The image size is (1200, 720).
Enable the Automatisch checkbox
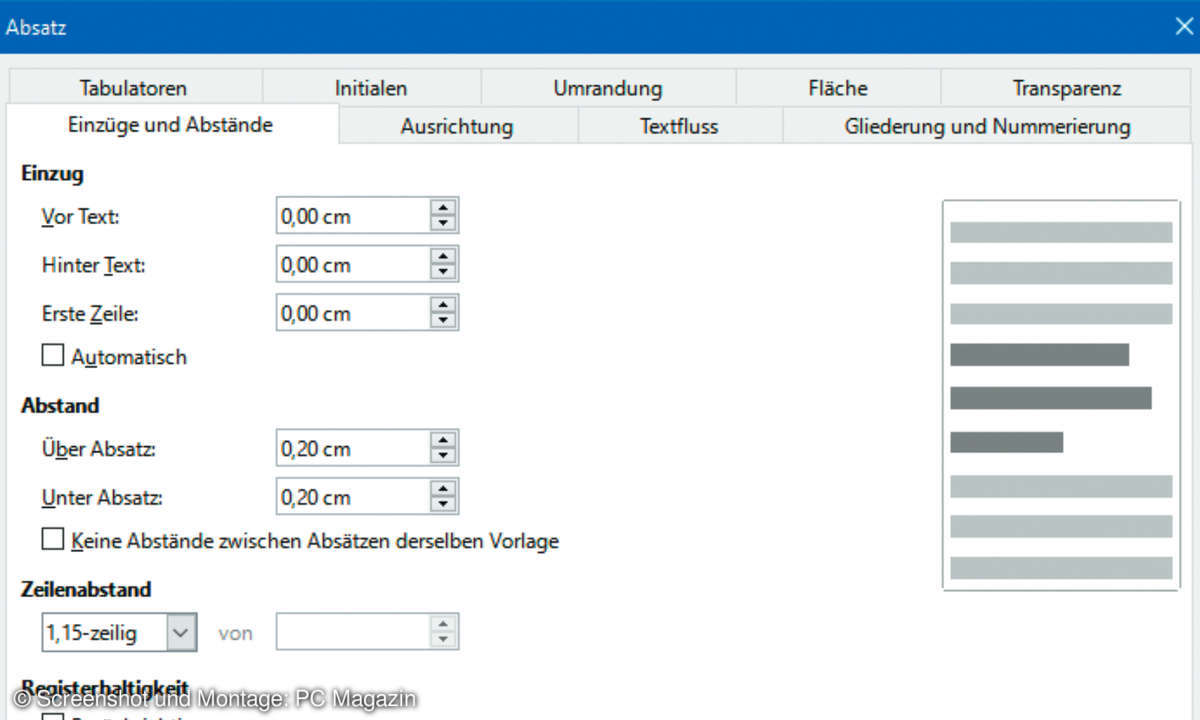(52, 356)
